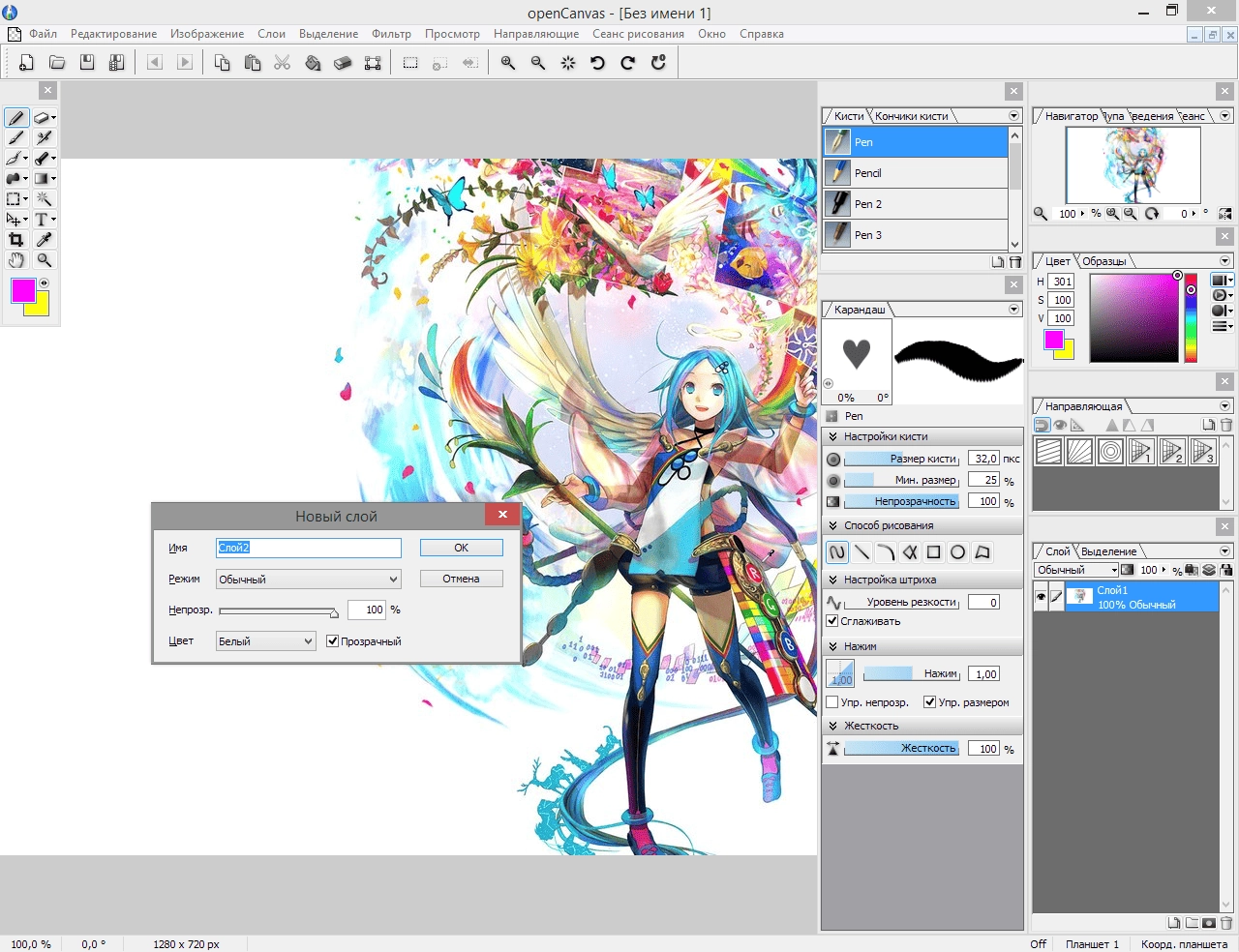Image resolution: width=1239 pixels, height=952 pixels.
Task: Select the Pen tool in the toolbox
Action: (16, 118)
